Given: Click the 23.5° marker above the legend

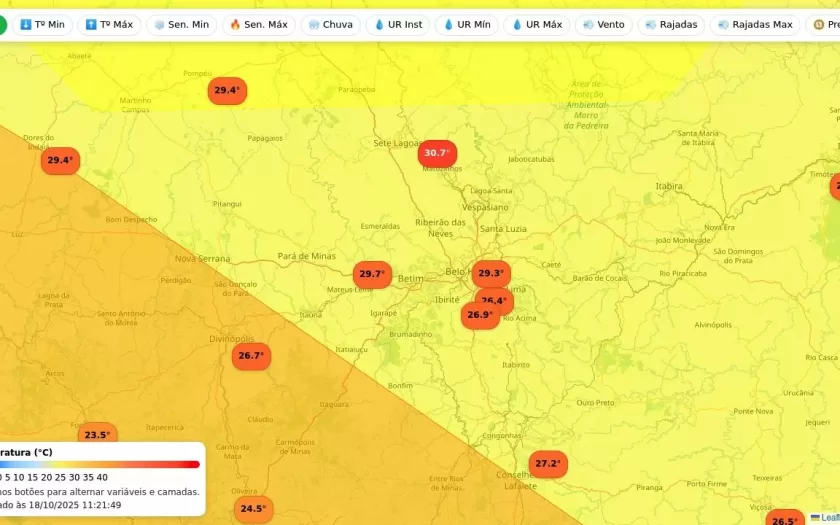Looking at the screenshot, I should (x=97, y=435).
